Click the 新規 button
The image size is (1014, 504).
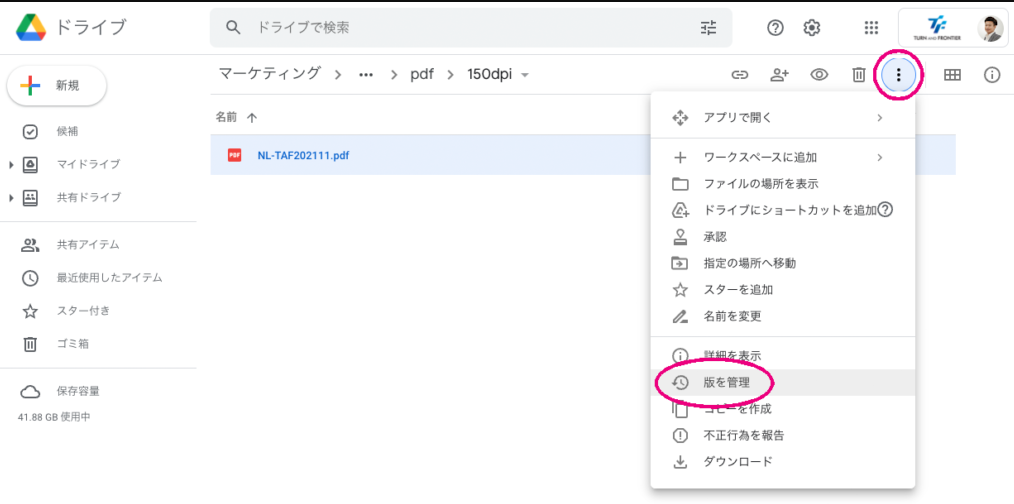tap(57, 86)
